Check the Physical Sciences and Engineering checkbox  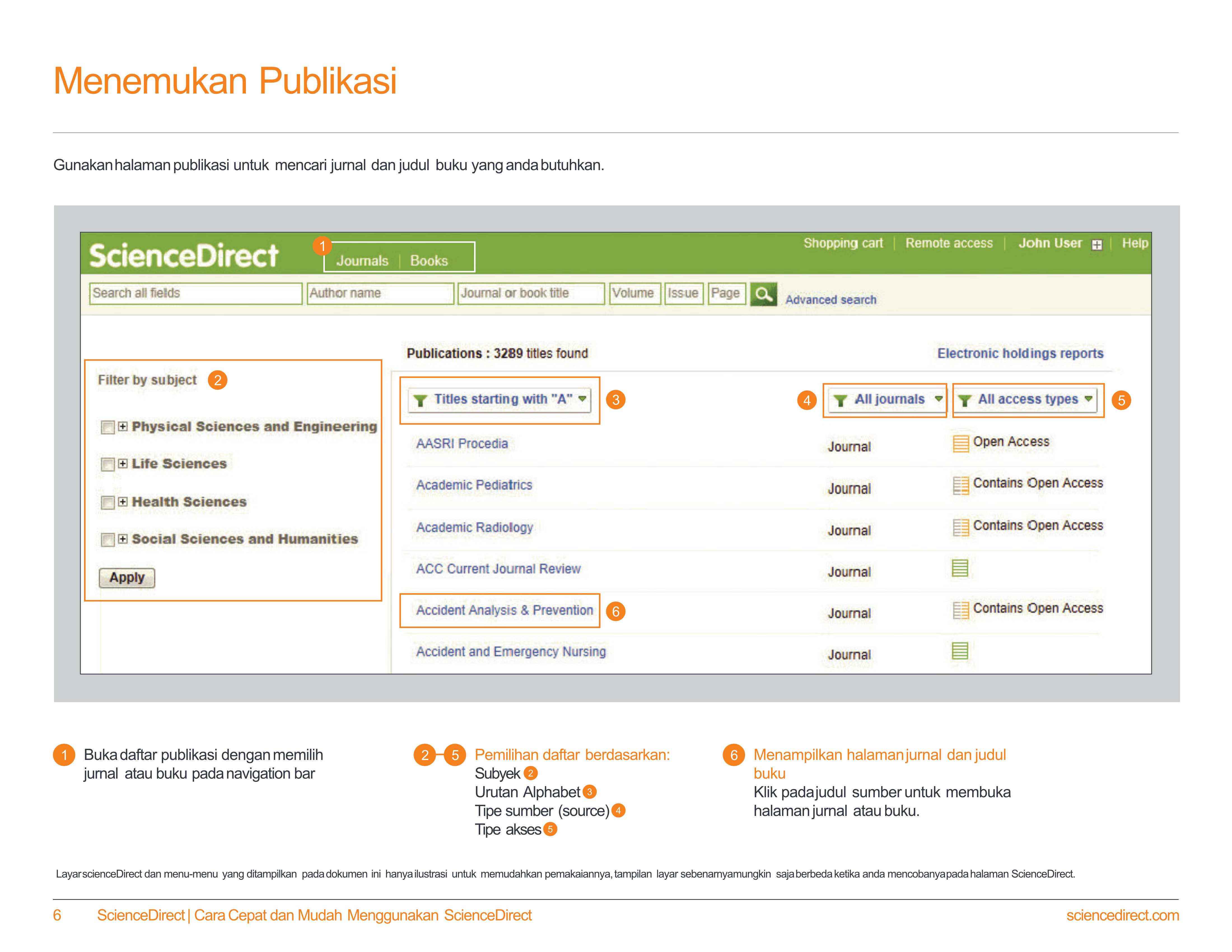tap(107, 428)
